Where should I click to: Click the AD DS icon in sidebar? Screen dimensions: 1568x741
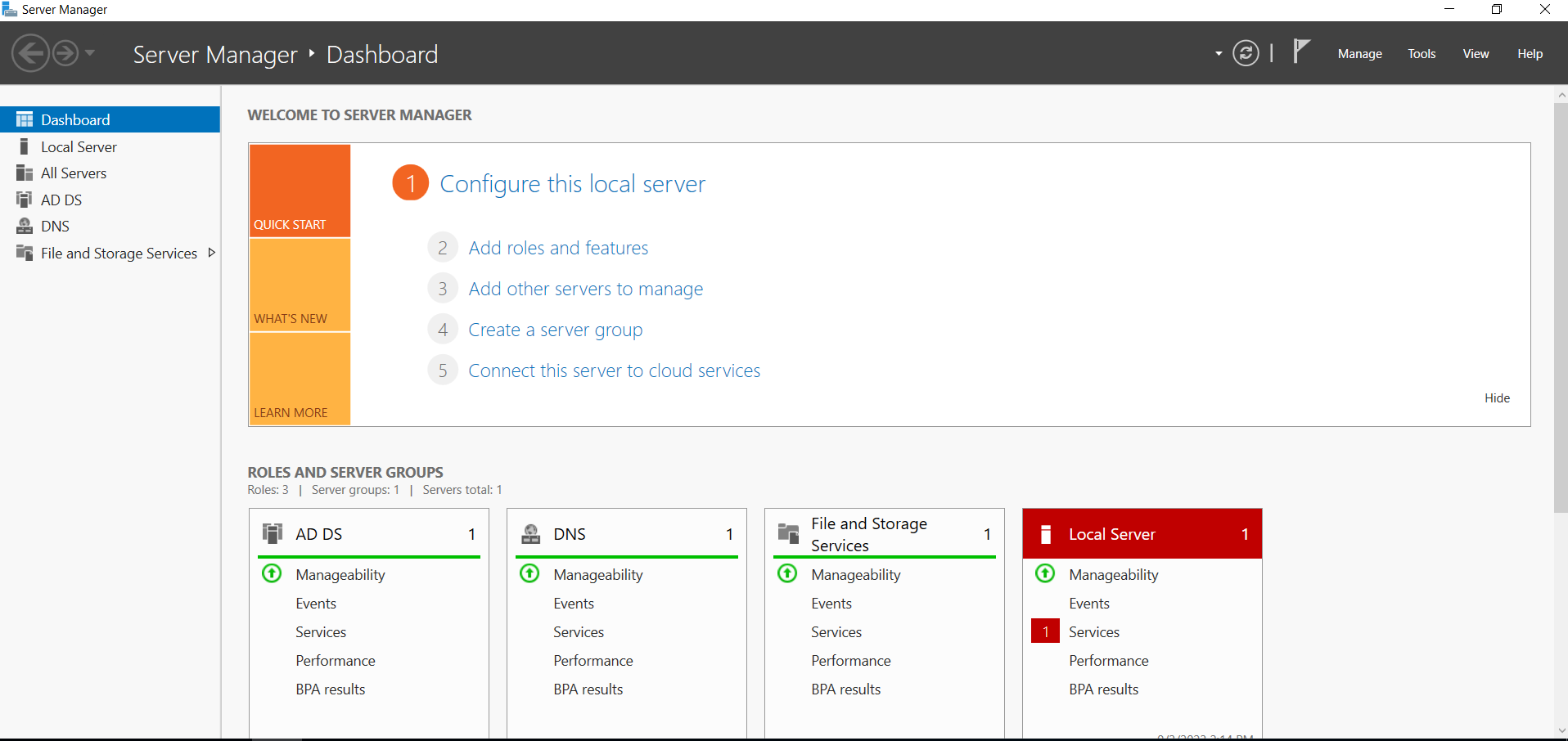click(25, 200)
